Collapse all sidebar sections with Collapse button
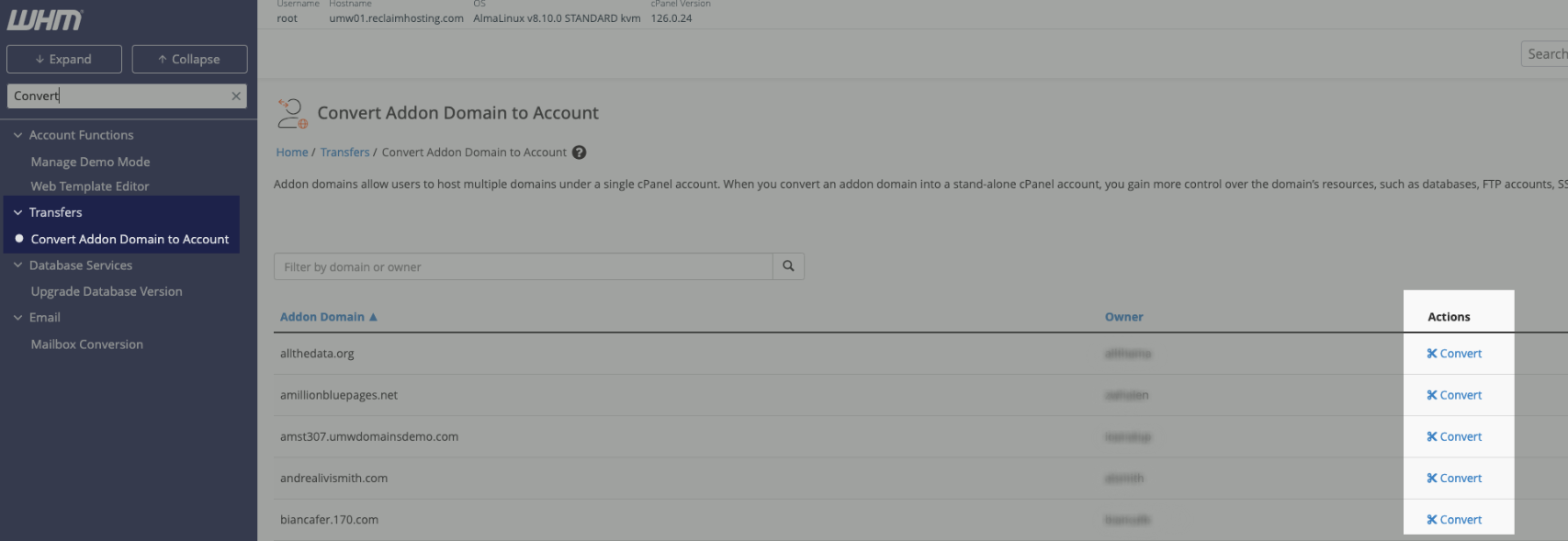The height and width of the screenshot is (541, 1568). (x=189, y=59)
